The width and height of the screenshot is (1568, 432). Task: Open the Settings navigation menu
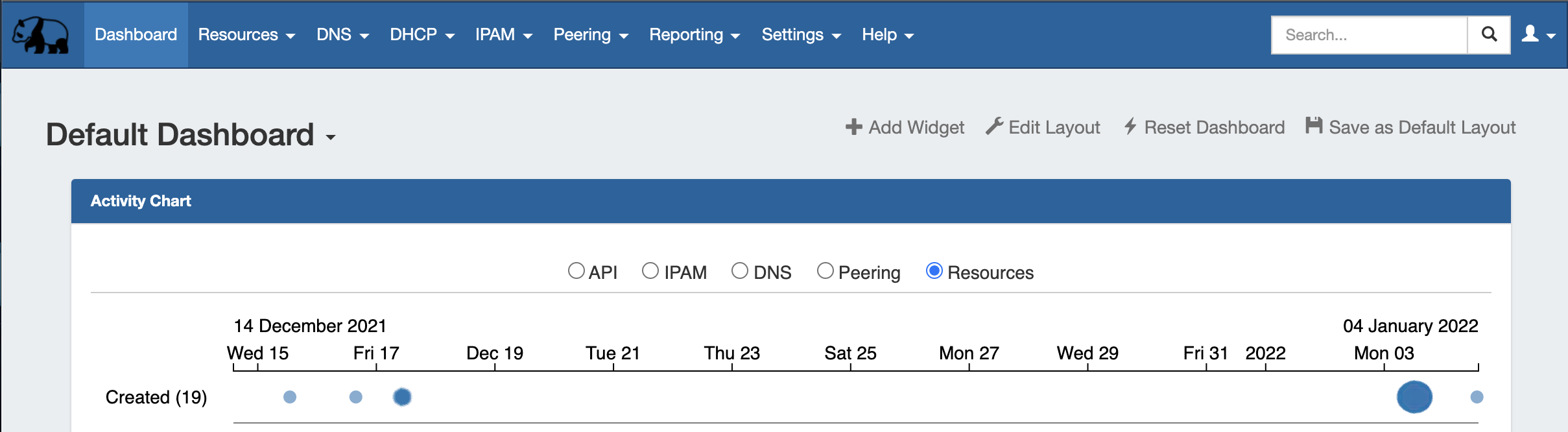[x=801, y=35]
